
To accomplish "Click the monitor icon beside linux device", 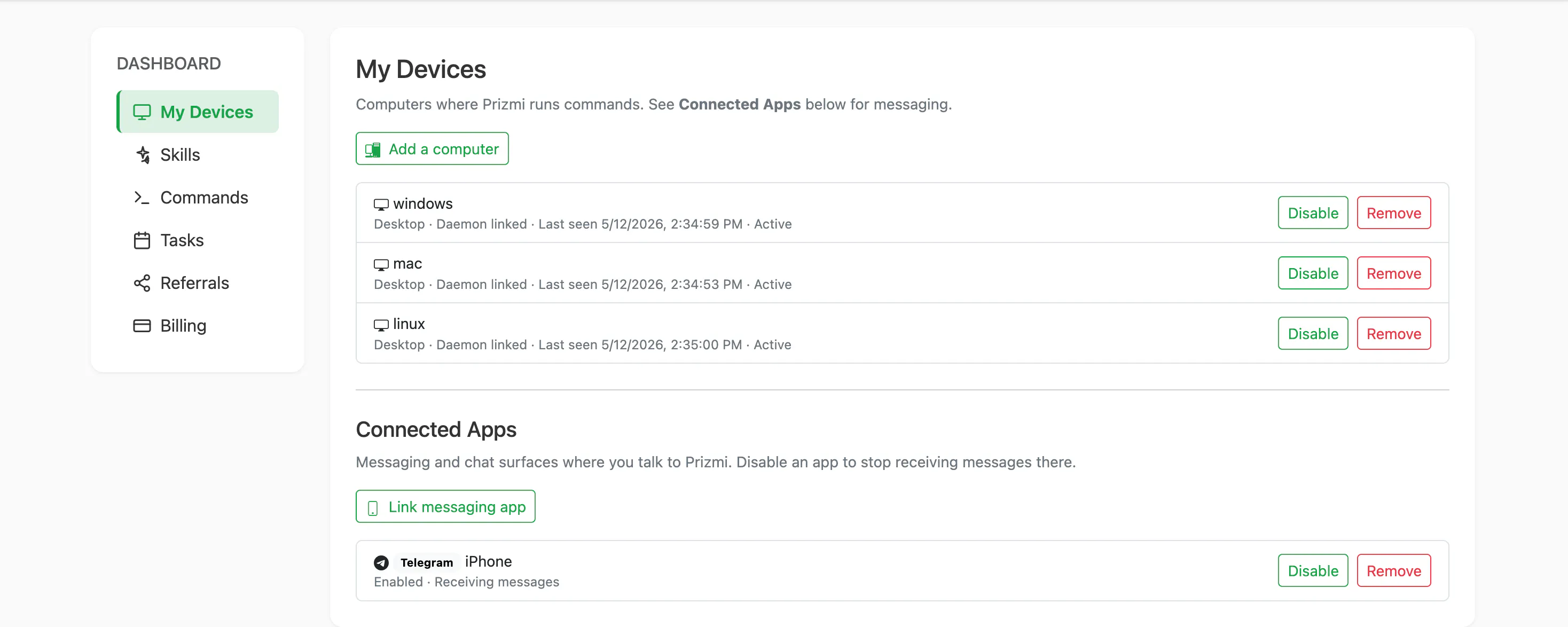I will pyautogui.click(x=381, y=325).
